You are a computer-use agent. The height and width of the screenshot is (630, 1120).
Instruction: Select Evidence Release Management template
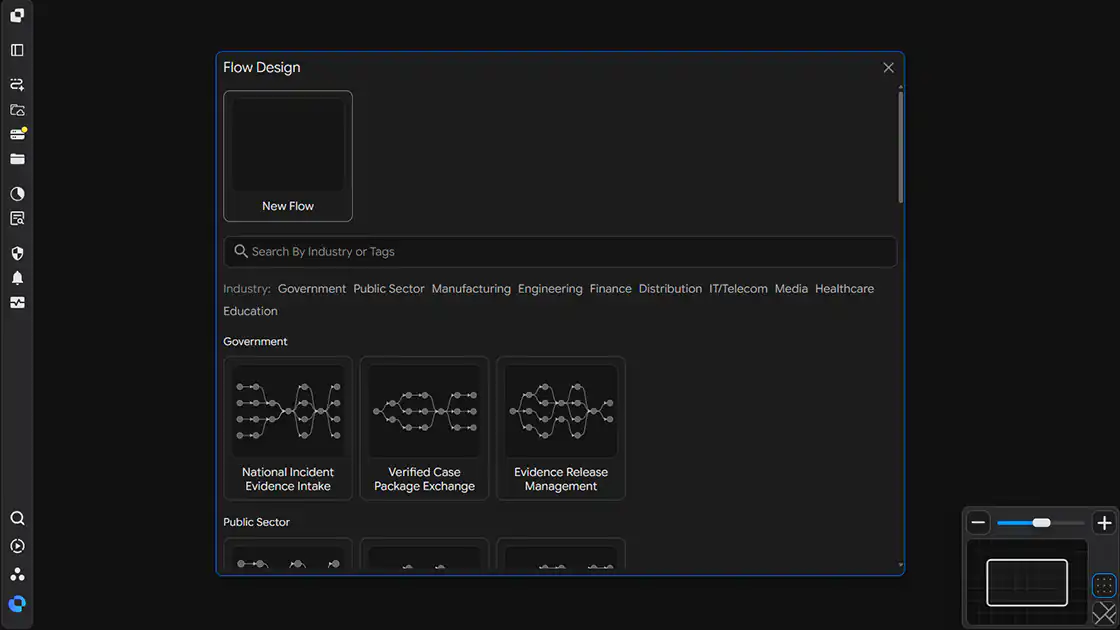point(561,429)
